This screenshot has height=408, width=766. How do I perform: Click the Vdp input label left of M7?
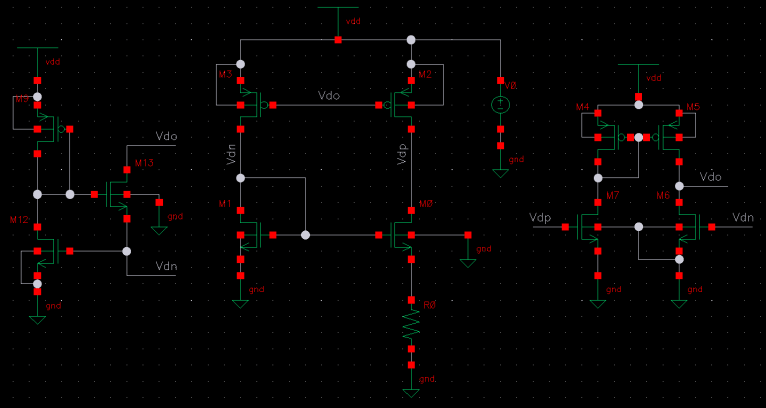[x=540, y=218]
